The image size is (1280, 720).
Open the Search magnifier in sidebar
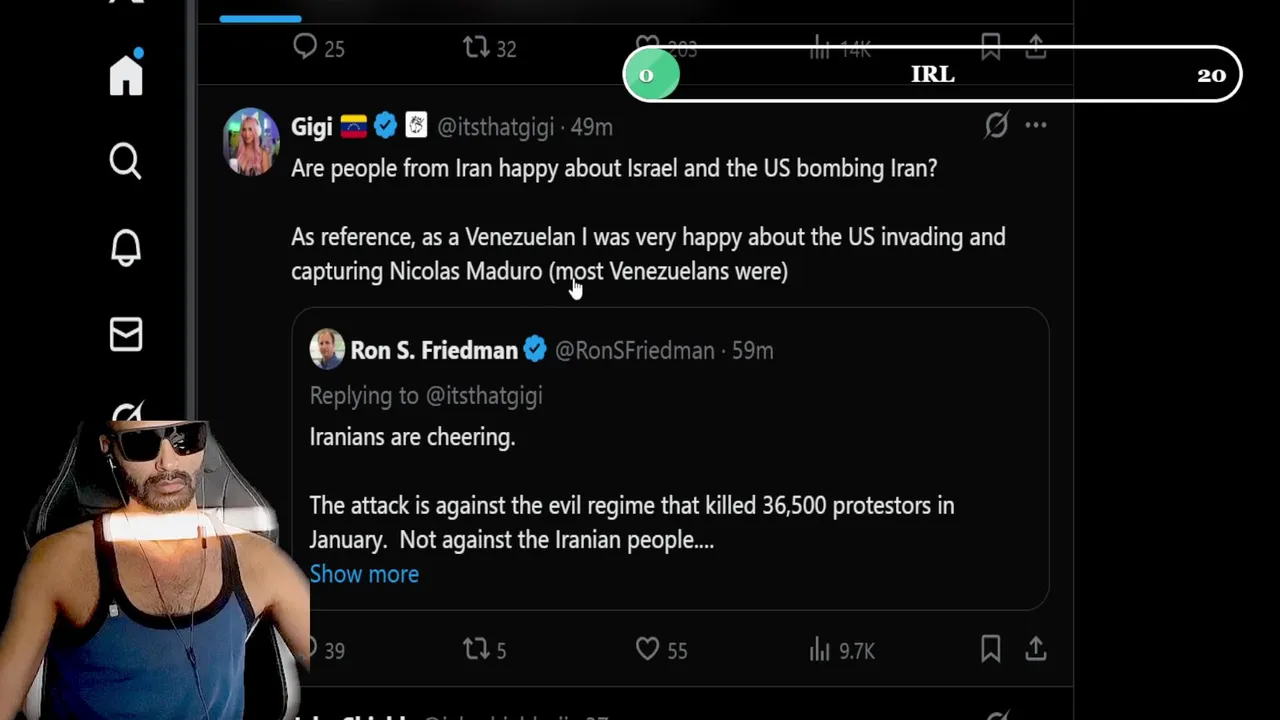click(126, 161)
